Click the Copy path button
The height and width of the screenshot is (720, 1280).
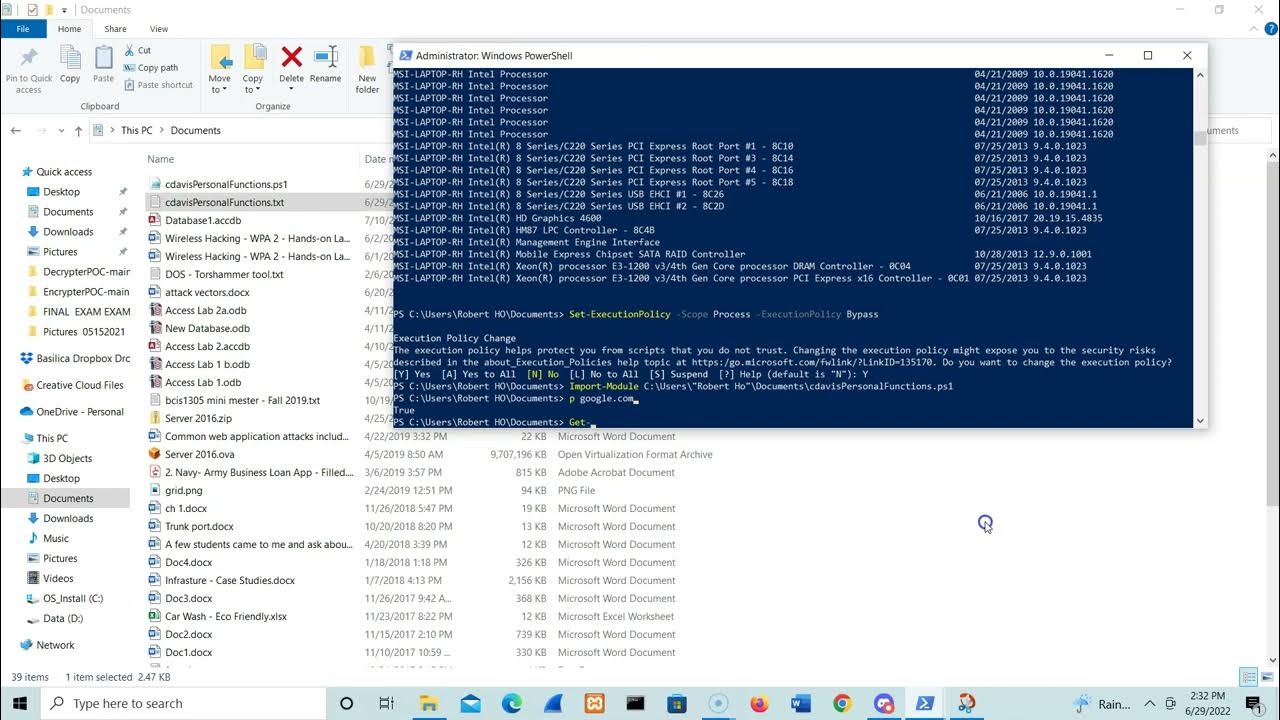151,68
